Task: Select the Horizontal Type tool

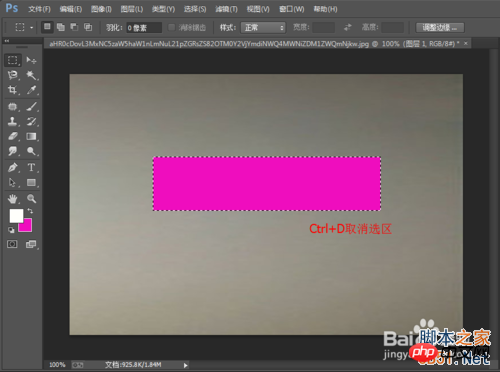Action: click(31, 167)
